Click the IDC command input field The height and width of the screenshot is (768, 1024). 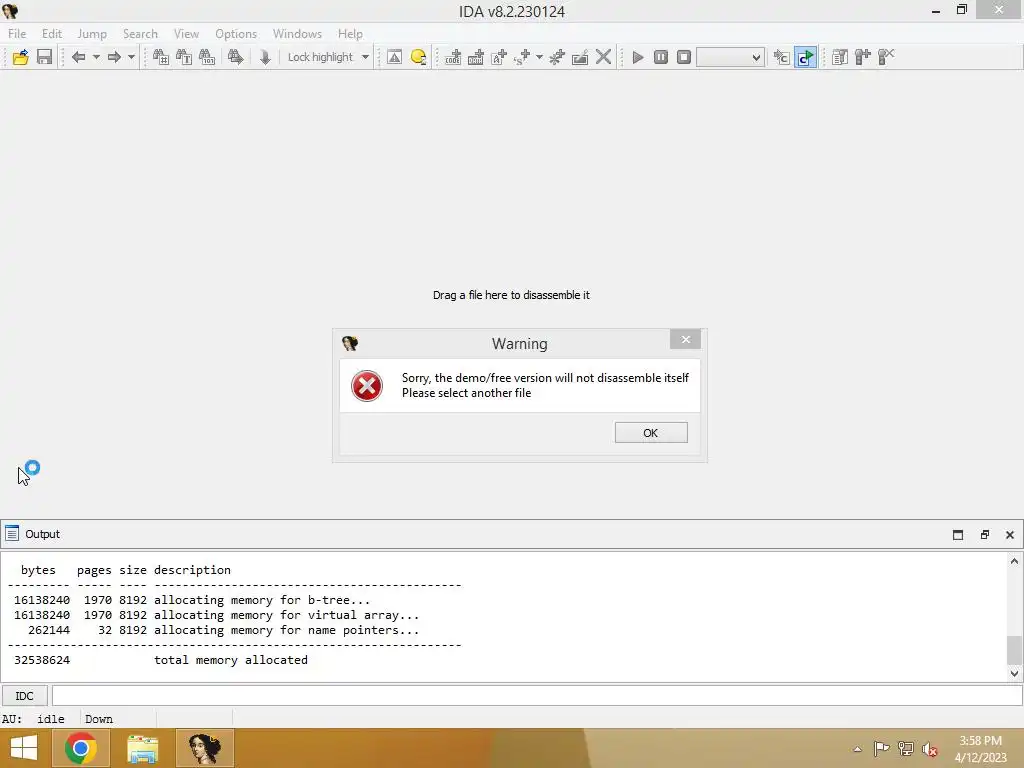[x=537, y=696]
